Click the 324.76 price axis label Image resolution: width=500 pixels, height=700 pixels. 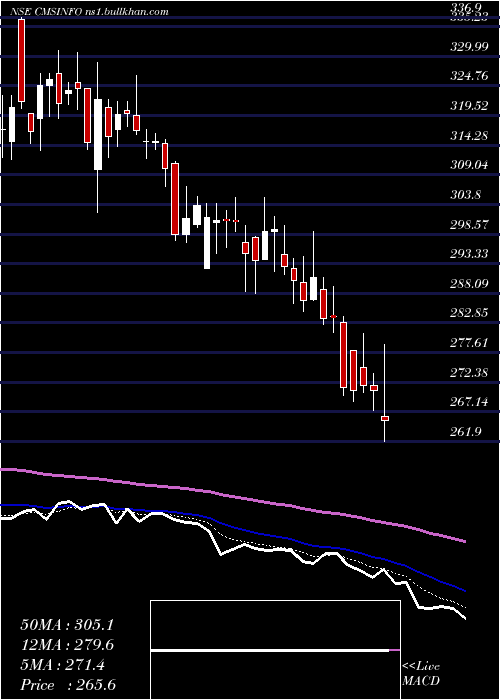pos(469,76)
